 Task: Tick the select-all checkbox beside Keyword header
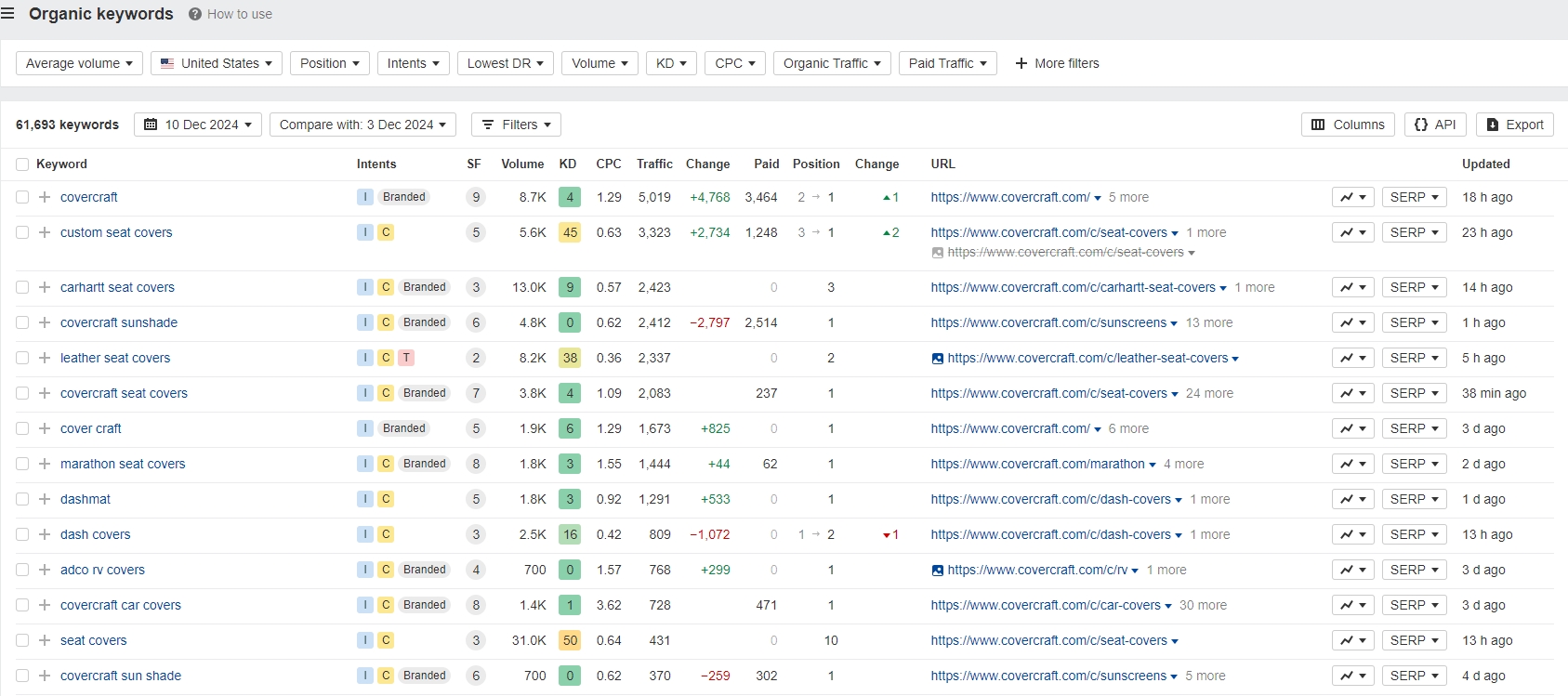[22, 164]
